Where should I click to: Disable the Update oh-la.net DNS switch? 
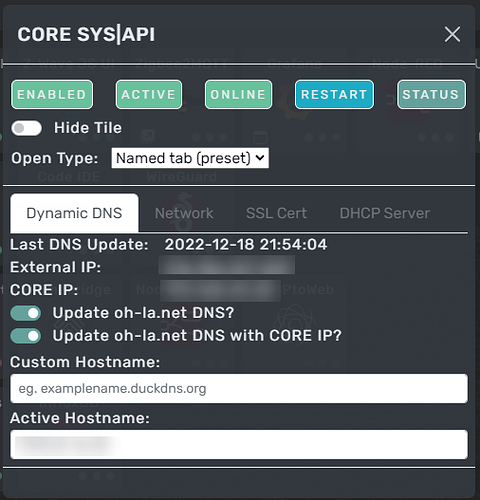pos(26,313)
